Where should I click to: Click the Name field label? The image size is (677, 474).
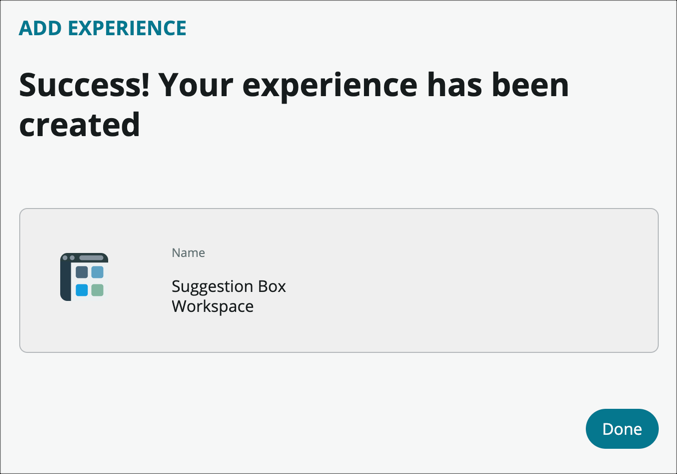pyautogui.click(x=188, y=253)
